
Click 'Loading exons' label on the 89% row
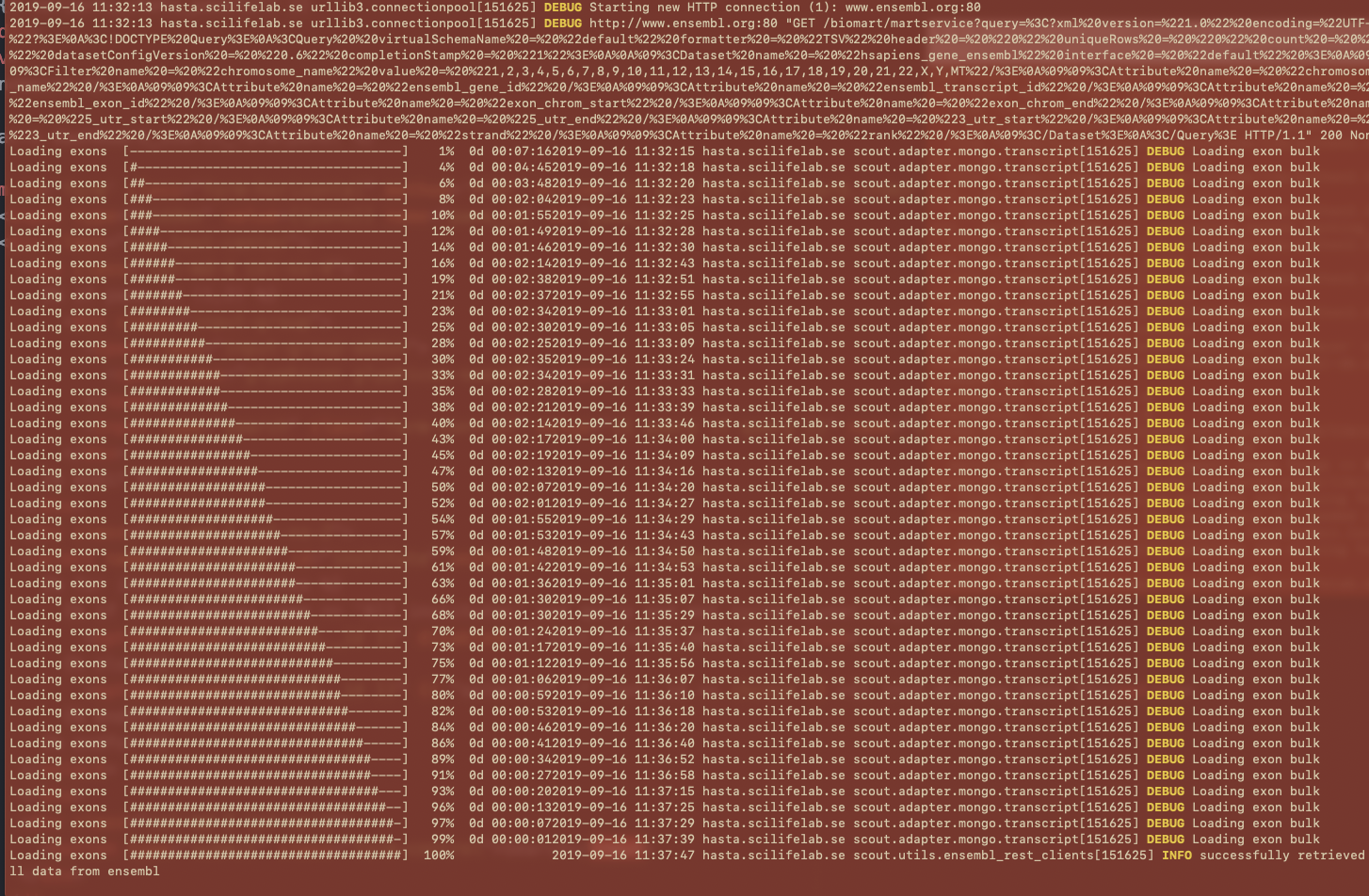click(58, 760)
